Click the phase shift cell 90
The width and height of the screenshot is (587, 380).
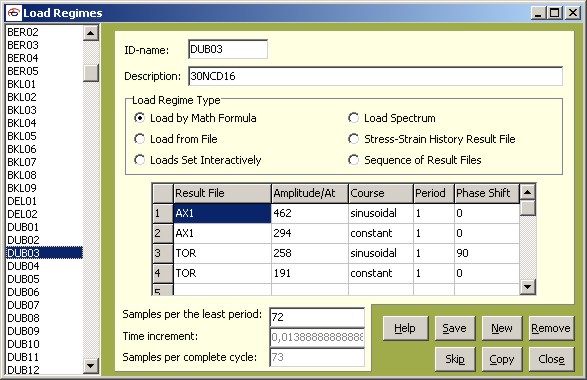click(x=487, y=253)
